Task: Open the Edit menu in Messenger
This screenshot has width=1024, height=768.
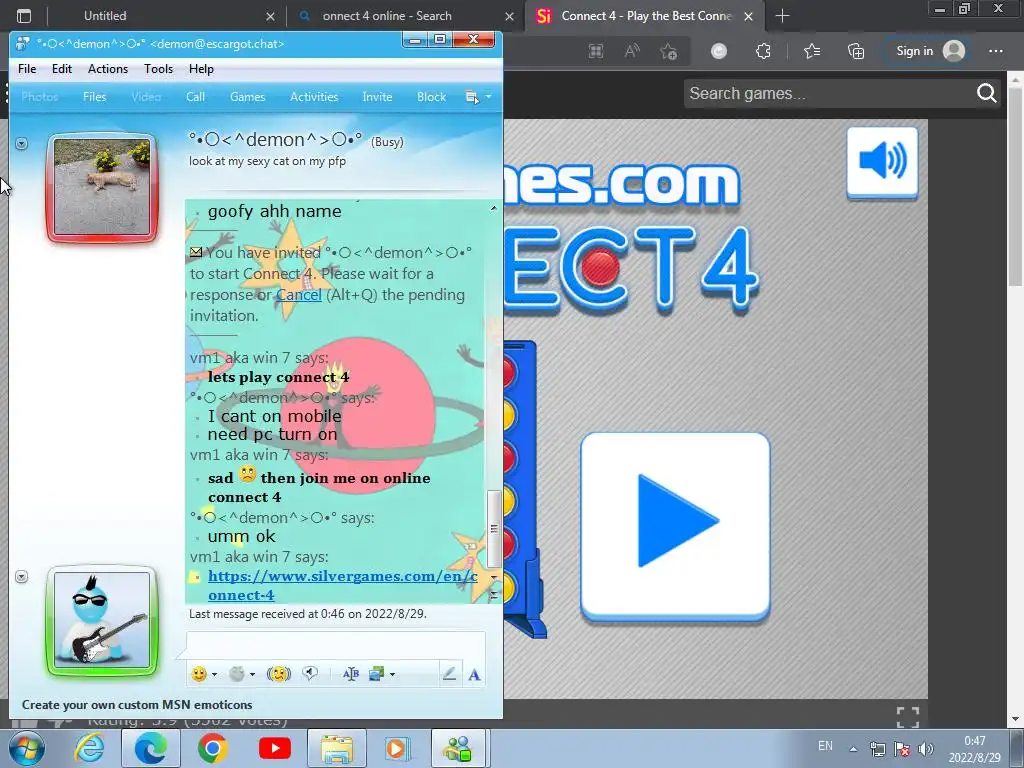Action: 62,69
